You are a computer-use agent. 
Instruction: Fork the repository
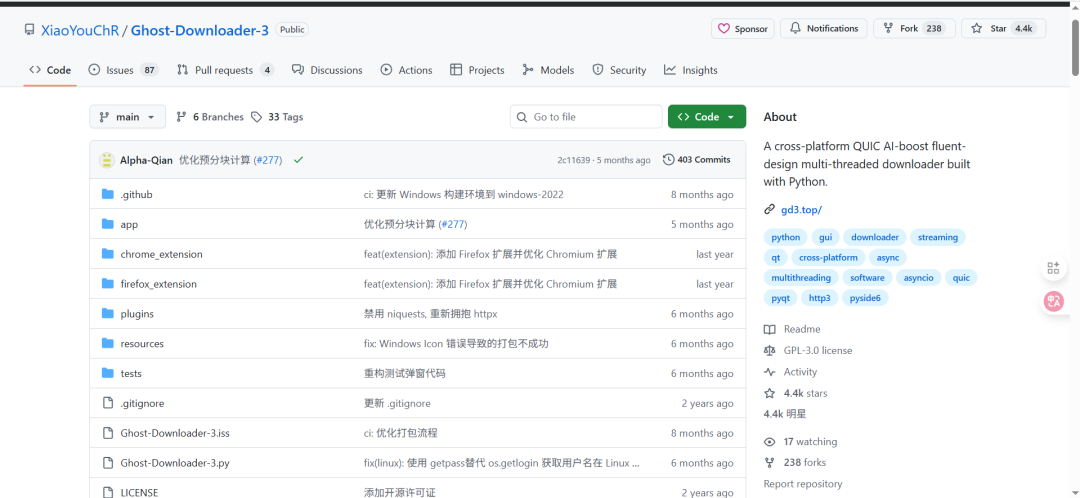(x=914, y=28)
